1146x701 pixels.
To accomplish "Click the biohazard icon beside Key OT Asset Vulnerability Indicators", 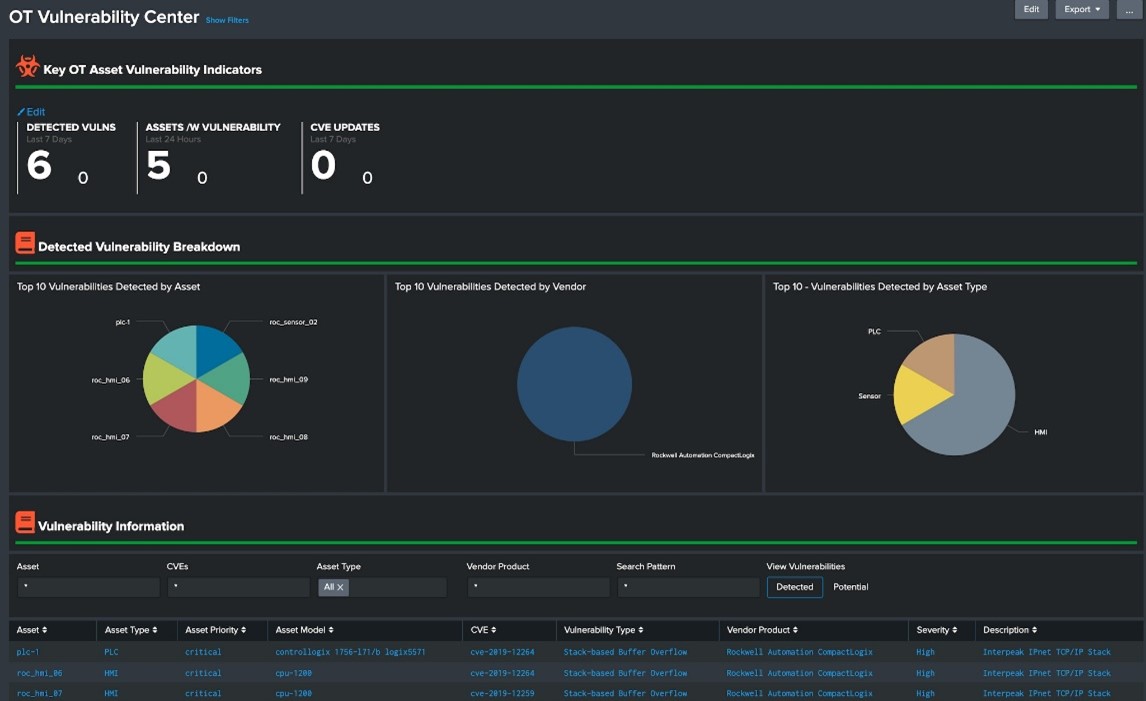I will point(26,67).
